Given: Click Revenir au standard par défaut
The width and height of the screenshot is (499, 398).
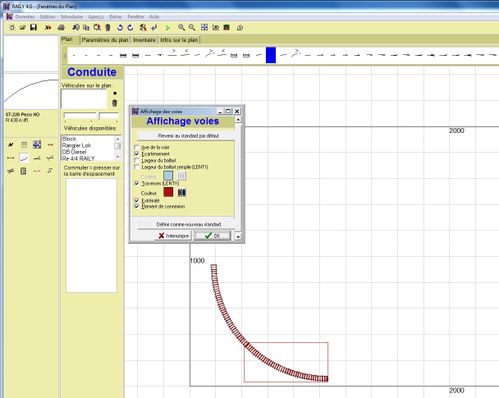Looking at the screenshot, I should coord(188,136).
